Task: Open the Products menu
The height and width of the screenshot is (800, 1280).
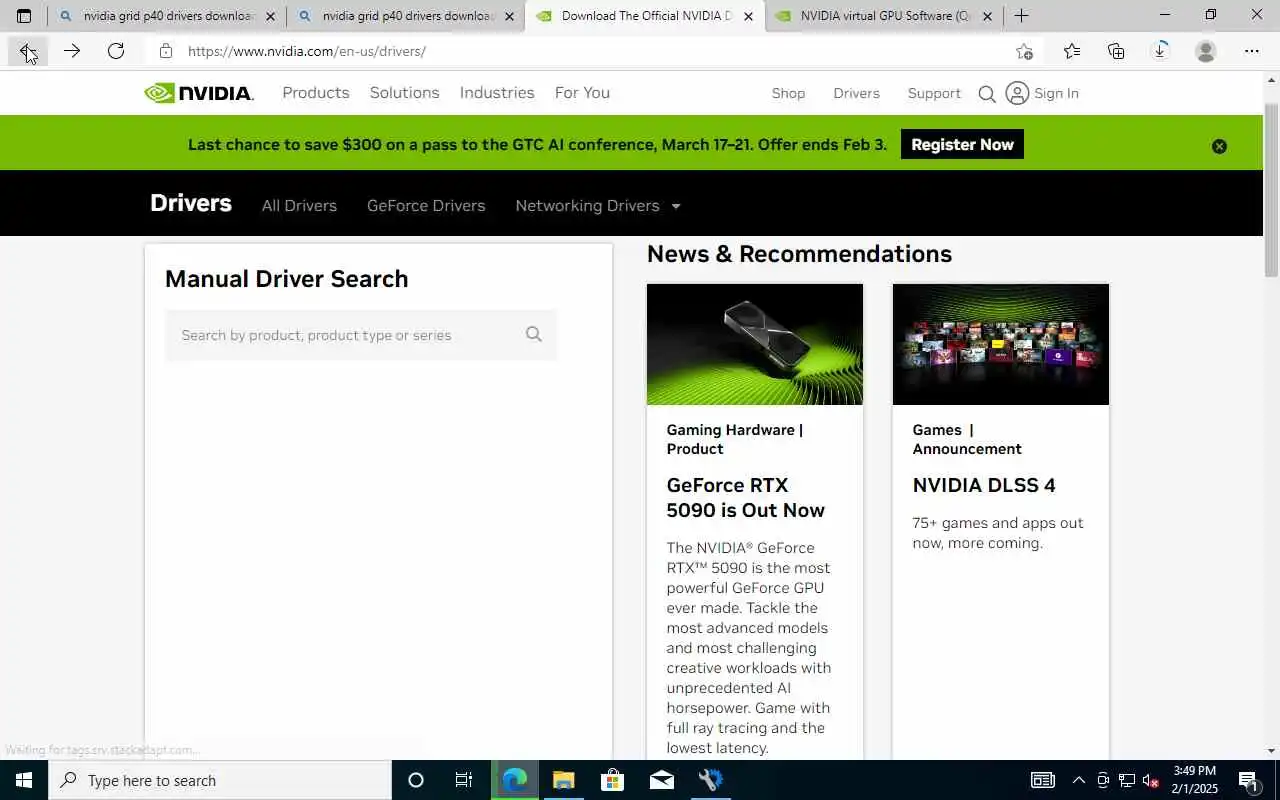Action: 316,92
